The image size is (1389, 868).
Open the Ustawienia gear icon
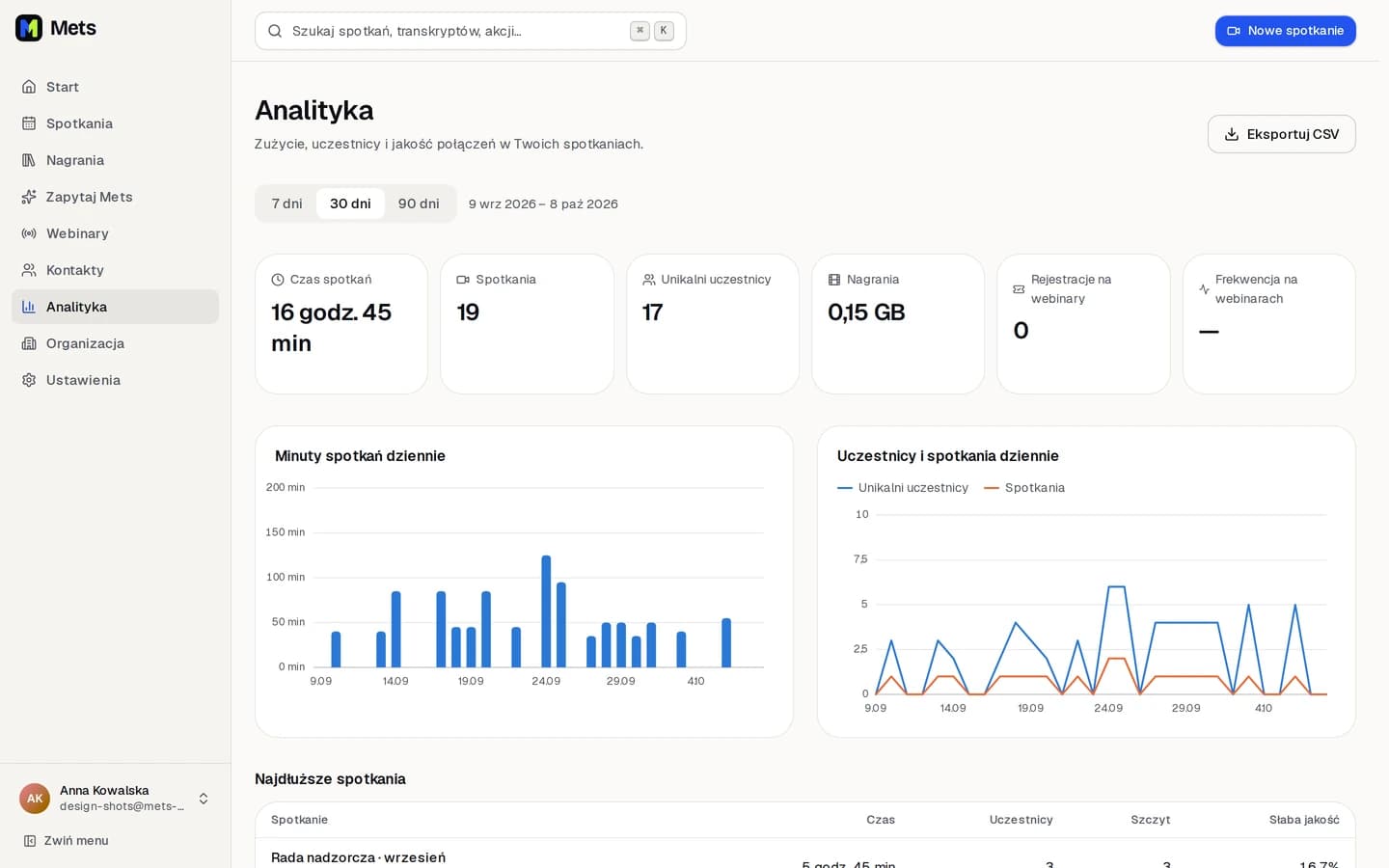tap(29, 380)
